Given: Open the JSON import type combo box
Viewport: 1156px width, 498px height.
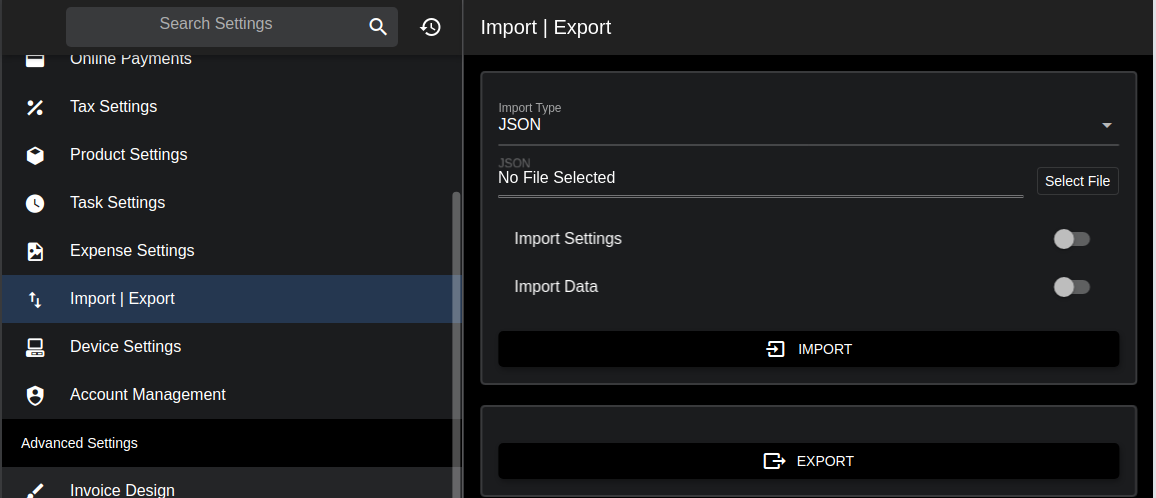Looking at the screenshot, I should (x=790, y=125).
